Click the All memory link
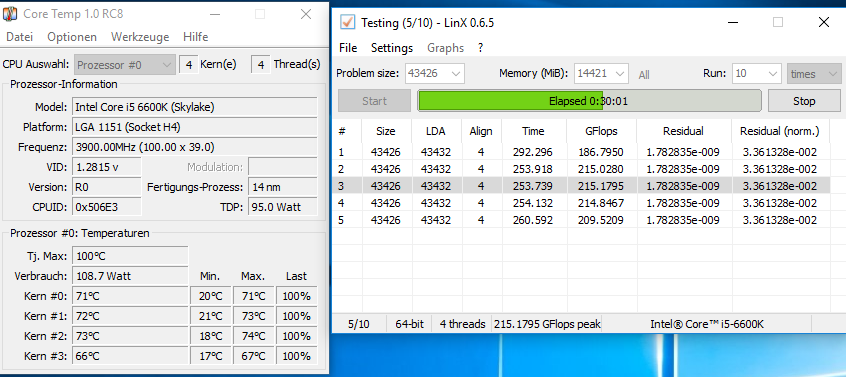Image resolution: width=846 pixels, height=377 pixels. [x=644, y=75]
